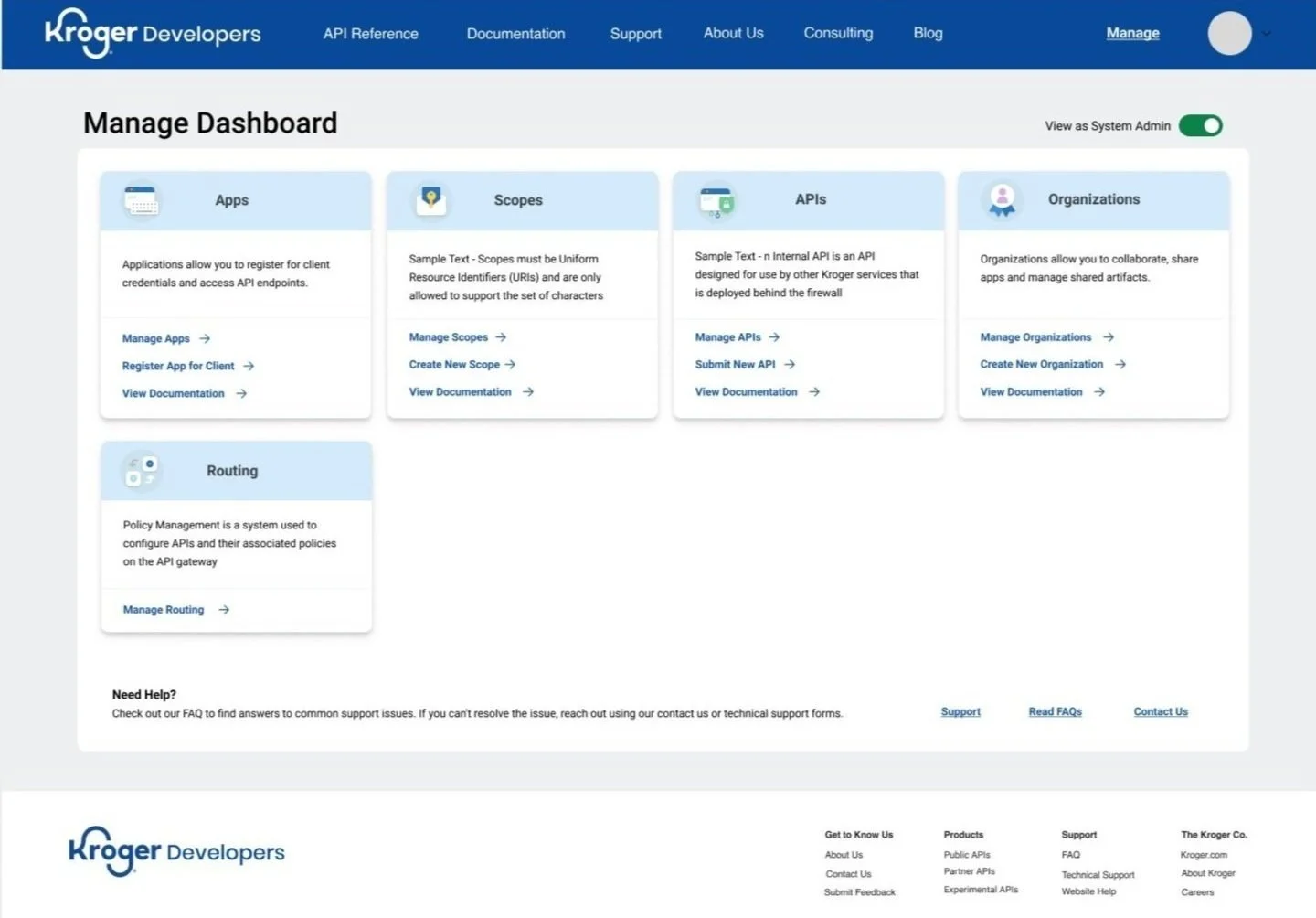Viewport: 1316px width, 918px height.
Task: Open the Manage APIs link
Action: pyautogui.click(x=728, y=337)
